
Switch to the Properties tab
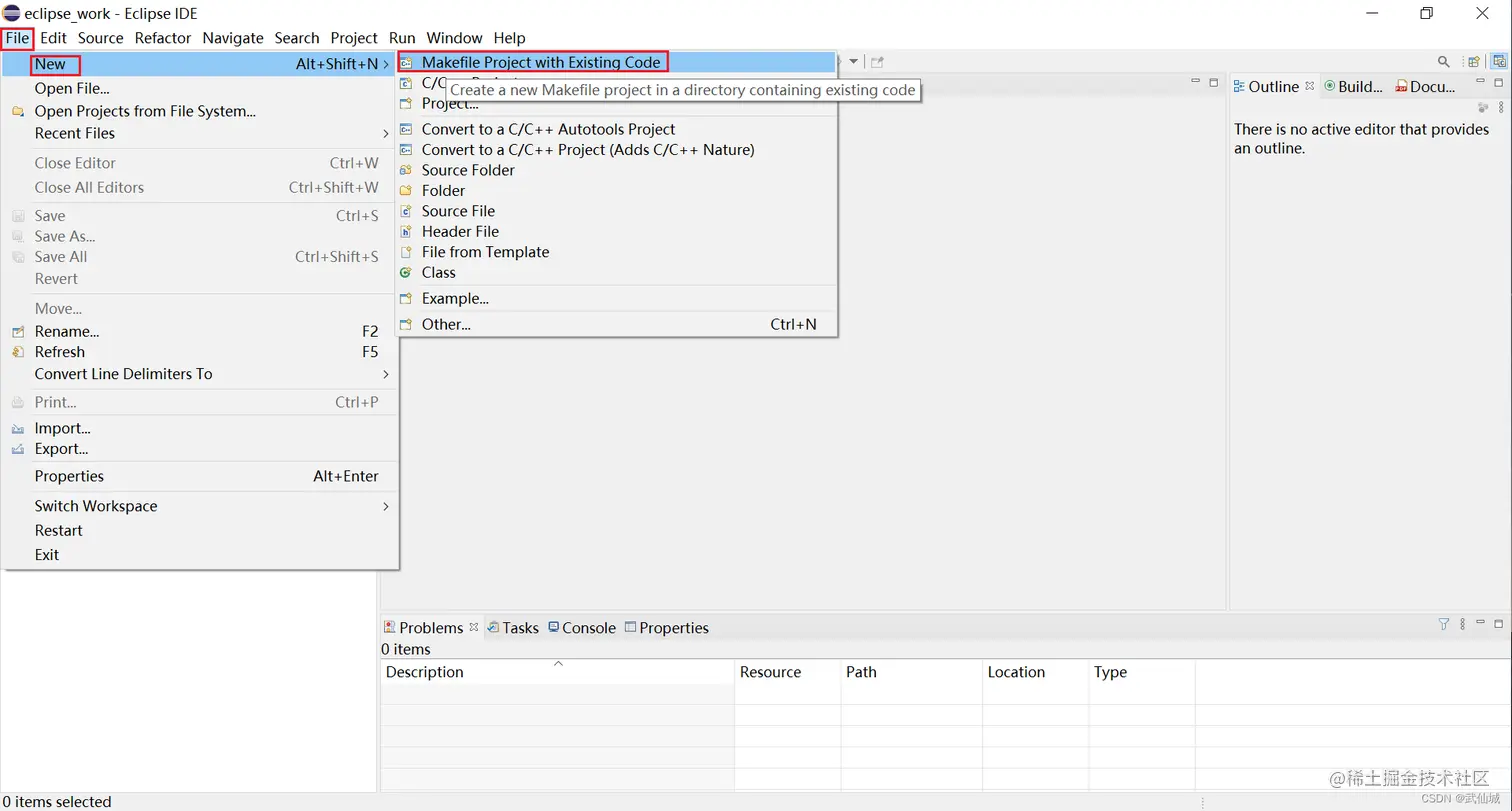666,627
